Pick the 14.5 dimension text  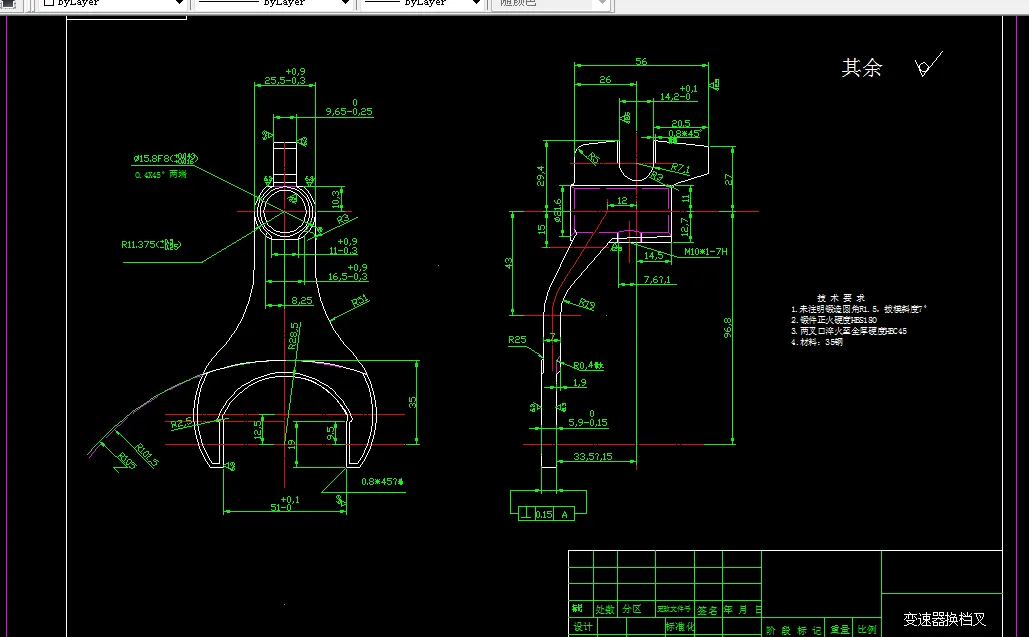[654, 256]
